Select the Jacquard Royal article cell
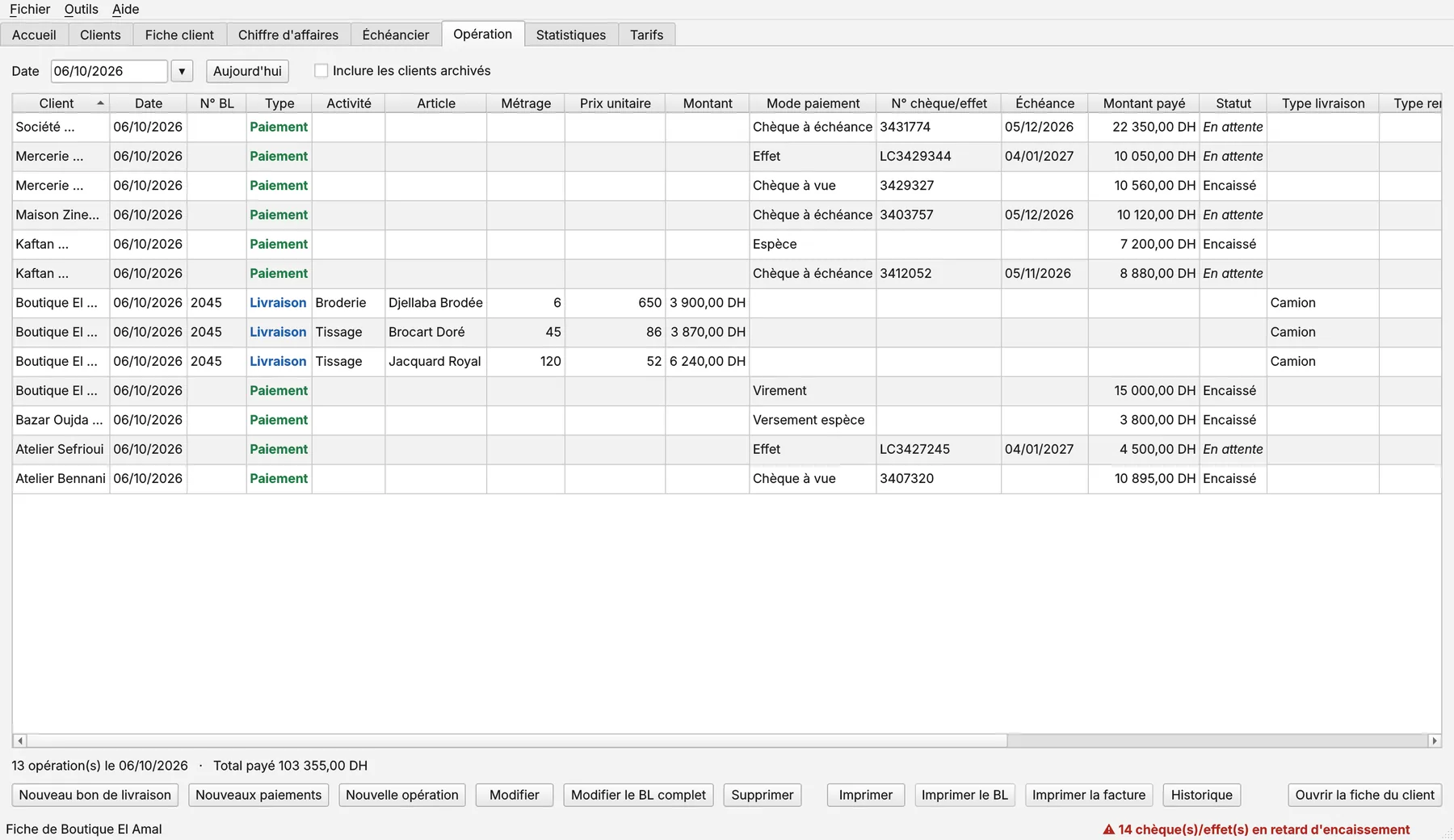 435,362
